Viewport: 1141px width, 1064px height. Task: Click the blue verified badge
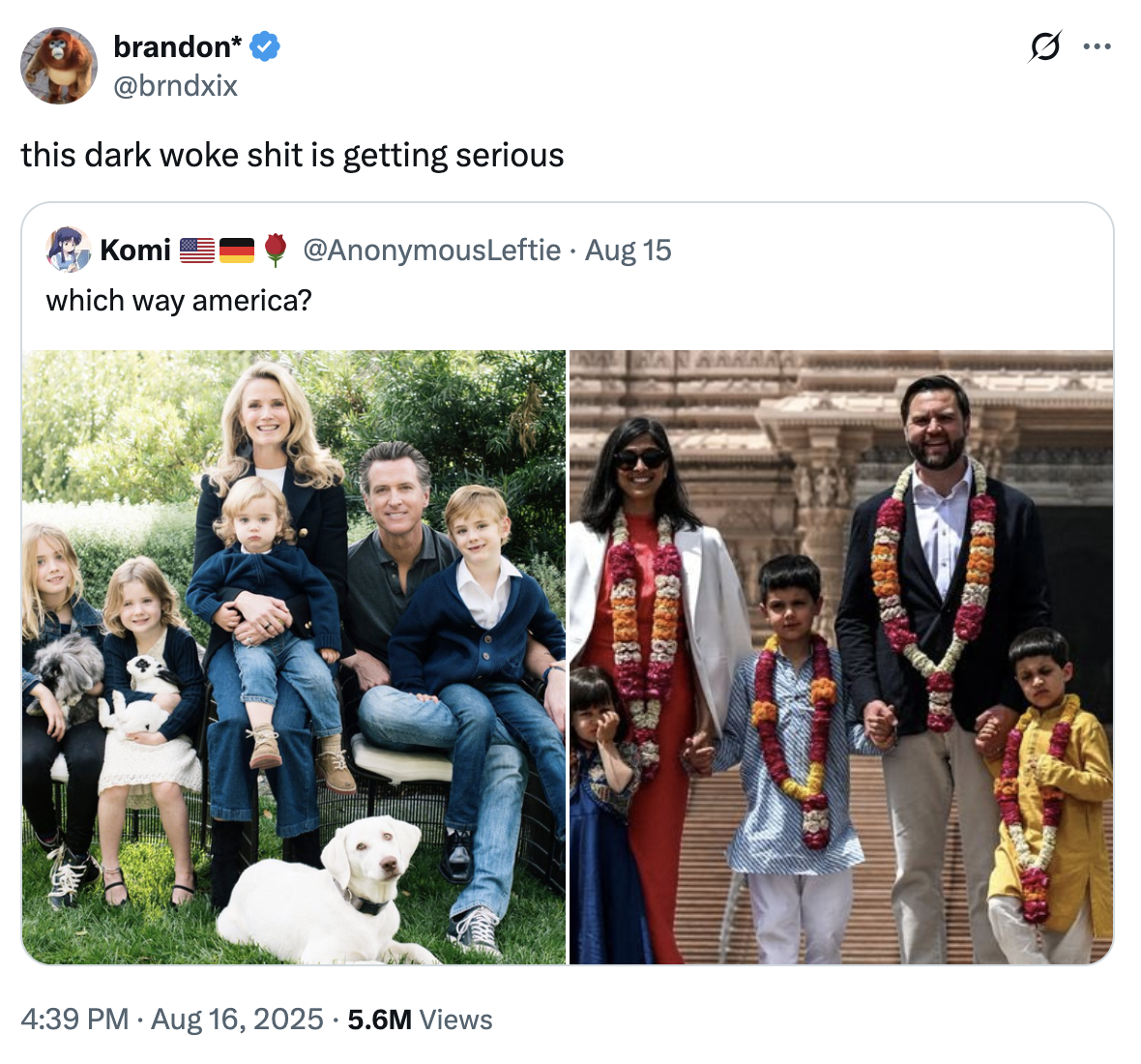[x=265, y=46]
